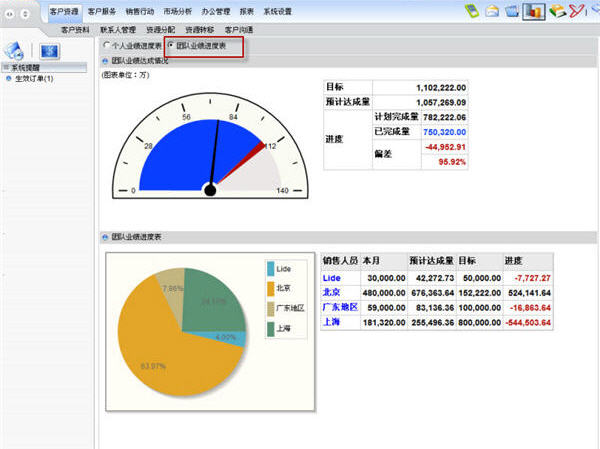600x449 pixels.
Task: Open the 广东地区 salesperson link
Action: (340, 307)
